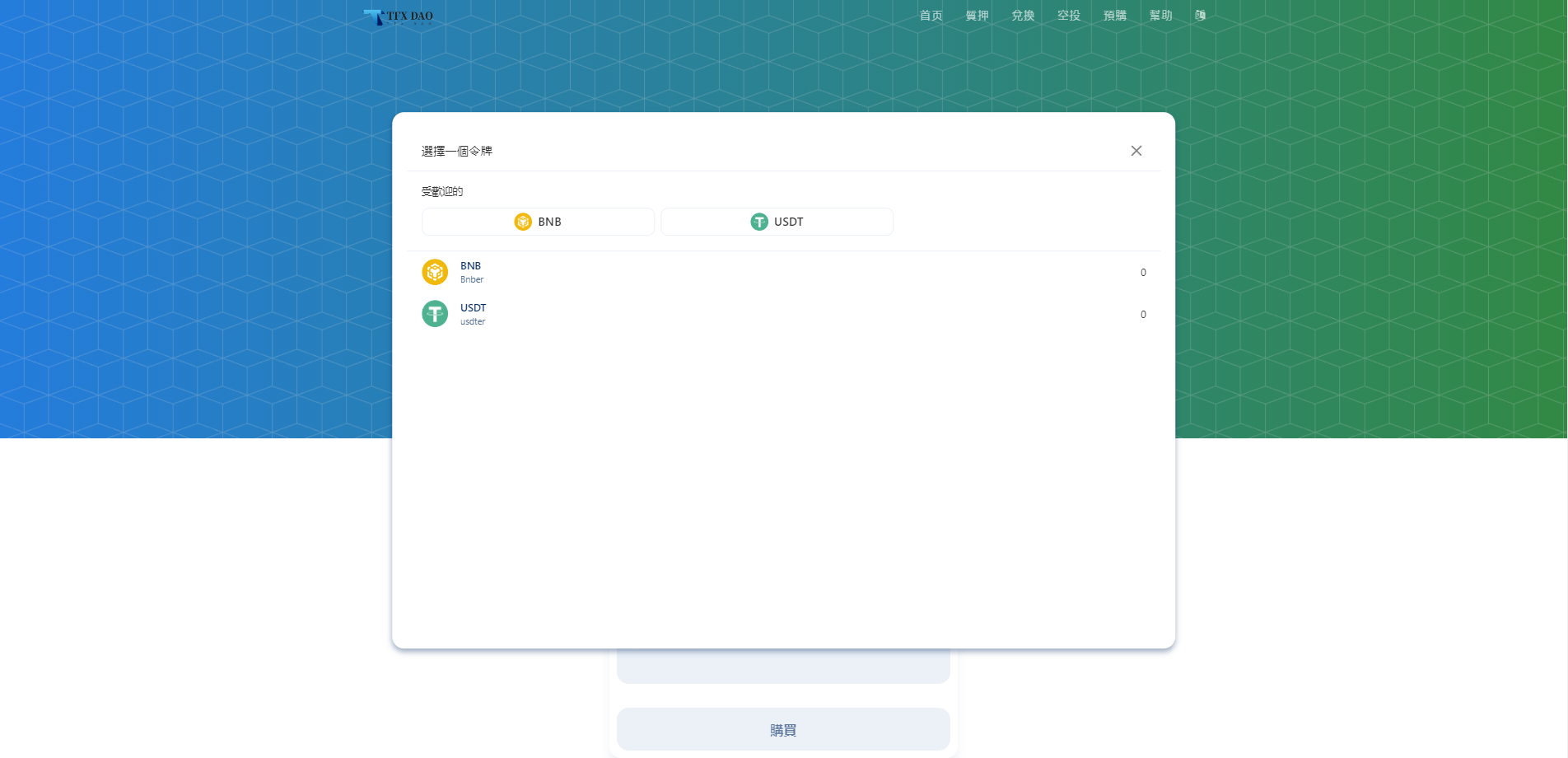Viewport: 1568px width, 758px height.
Task: Navigate to the 兌換 swap section
Action: click(x=1022, y=14)
